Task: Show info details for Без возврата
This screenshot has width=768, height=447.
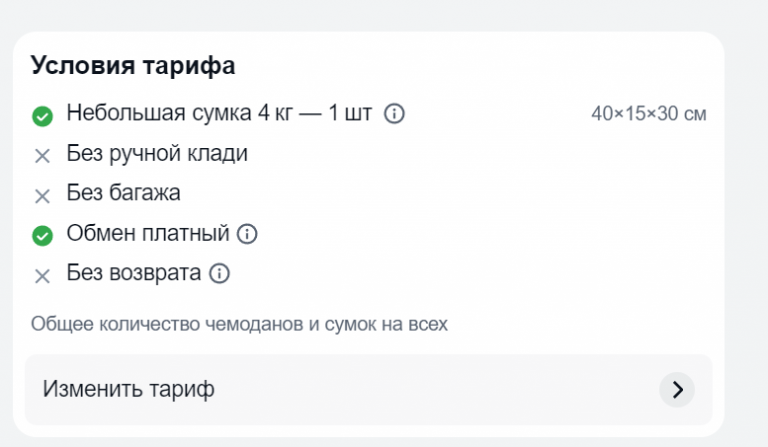Action: pos(220,273)
